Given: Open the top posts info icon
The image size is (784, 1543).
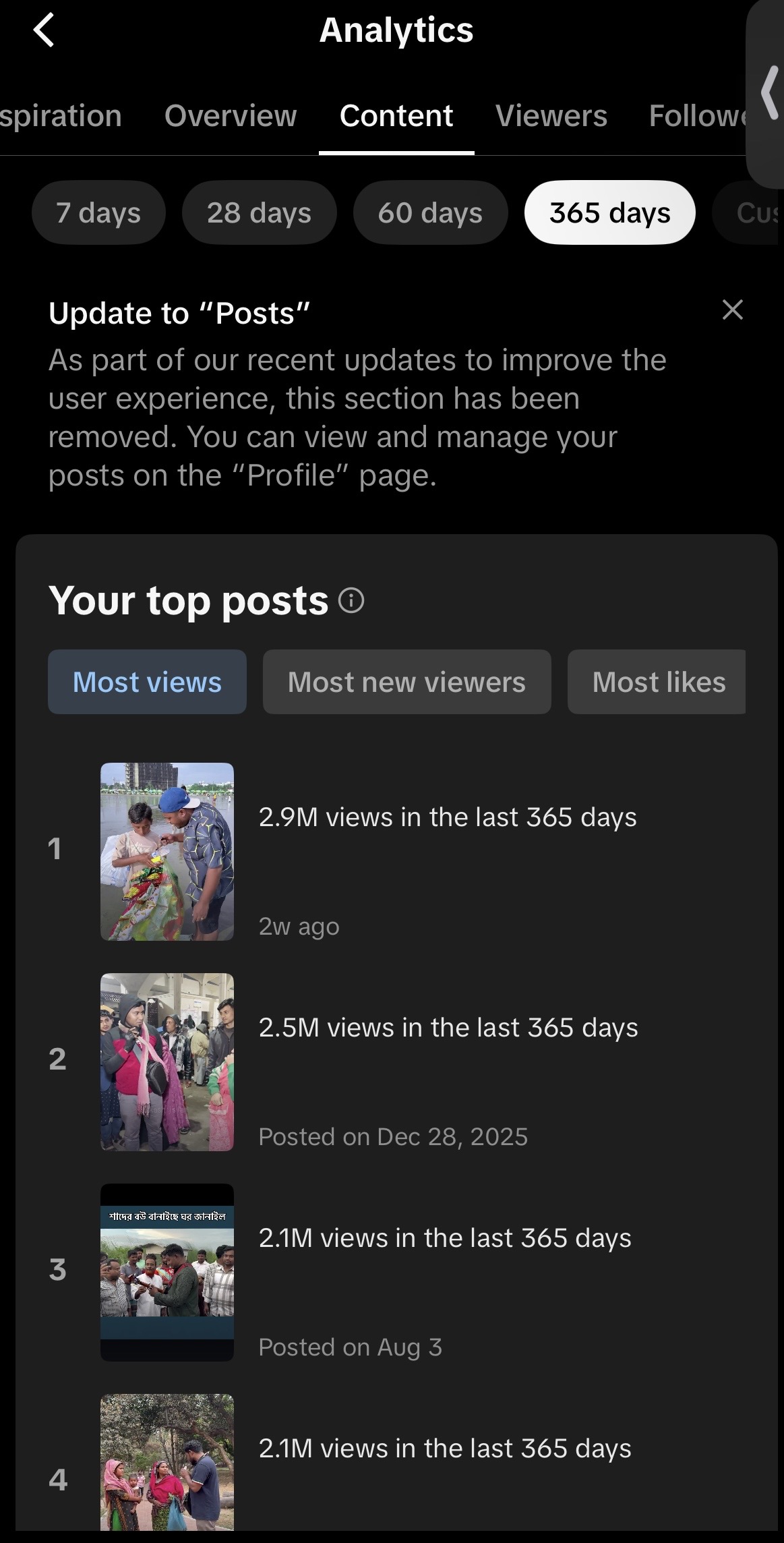Looking at the screenshot, I should pyautogui.click(x=351, y=600).
